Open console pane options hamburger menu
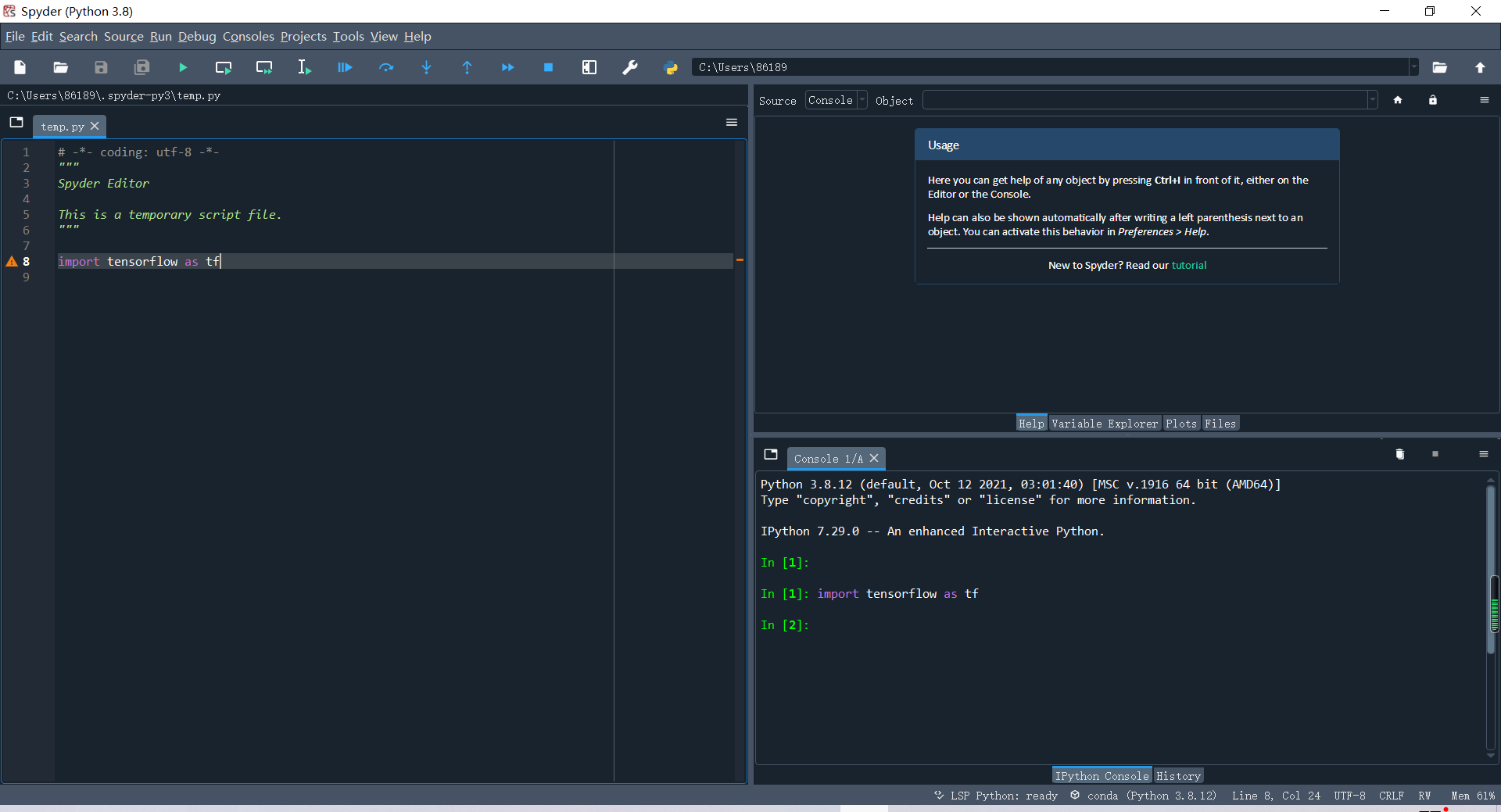Image resolution: width=1501 pixels, height=812 pixels. tap(1484, 454)
